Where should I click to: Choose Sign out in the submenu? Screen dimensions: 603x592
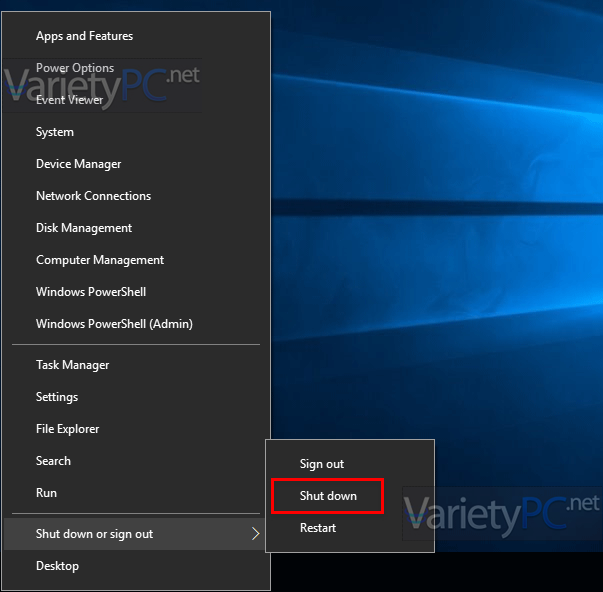pyautogui.click(x=350, y=464)
